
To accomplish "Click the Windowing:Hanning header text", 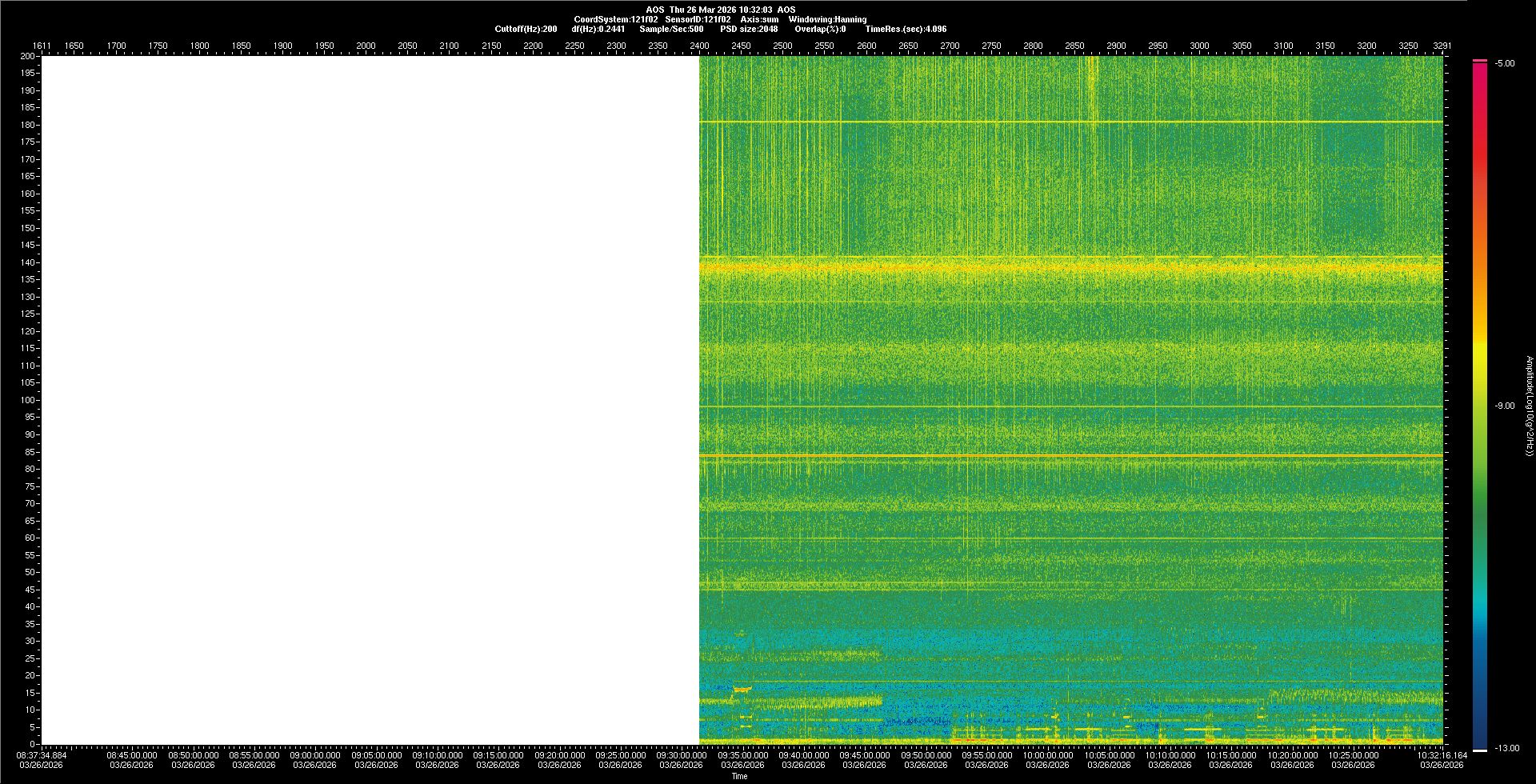I will (827, 19).
